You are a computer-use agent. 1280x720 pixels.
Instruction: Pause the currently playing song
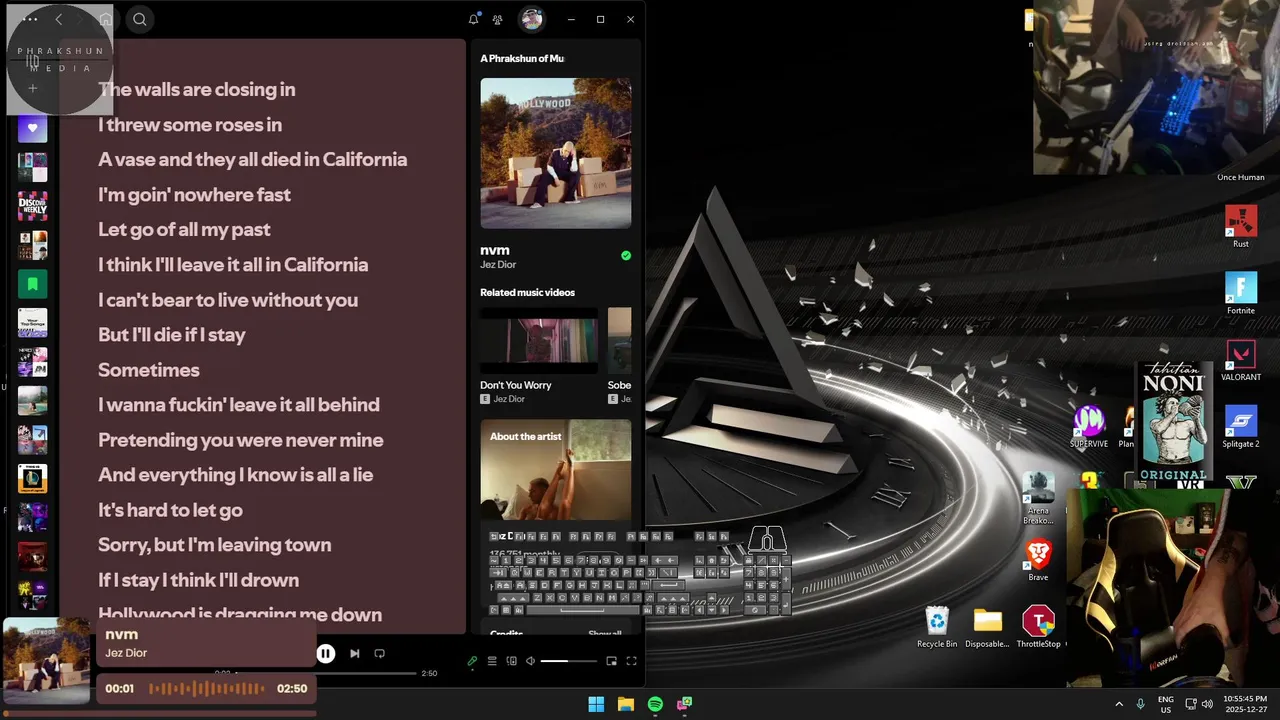click(x=326, y=653)
